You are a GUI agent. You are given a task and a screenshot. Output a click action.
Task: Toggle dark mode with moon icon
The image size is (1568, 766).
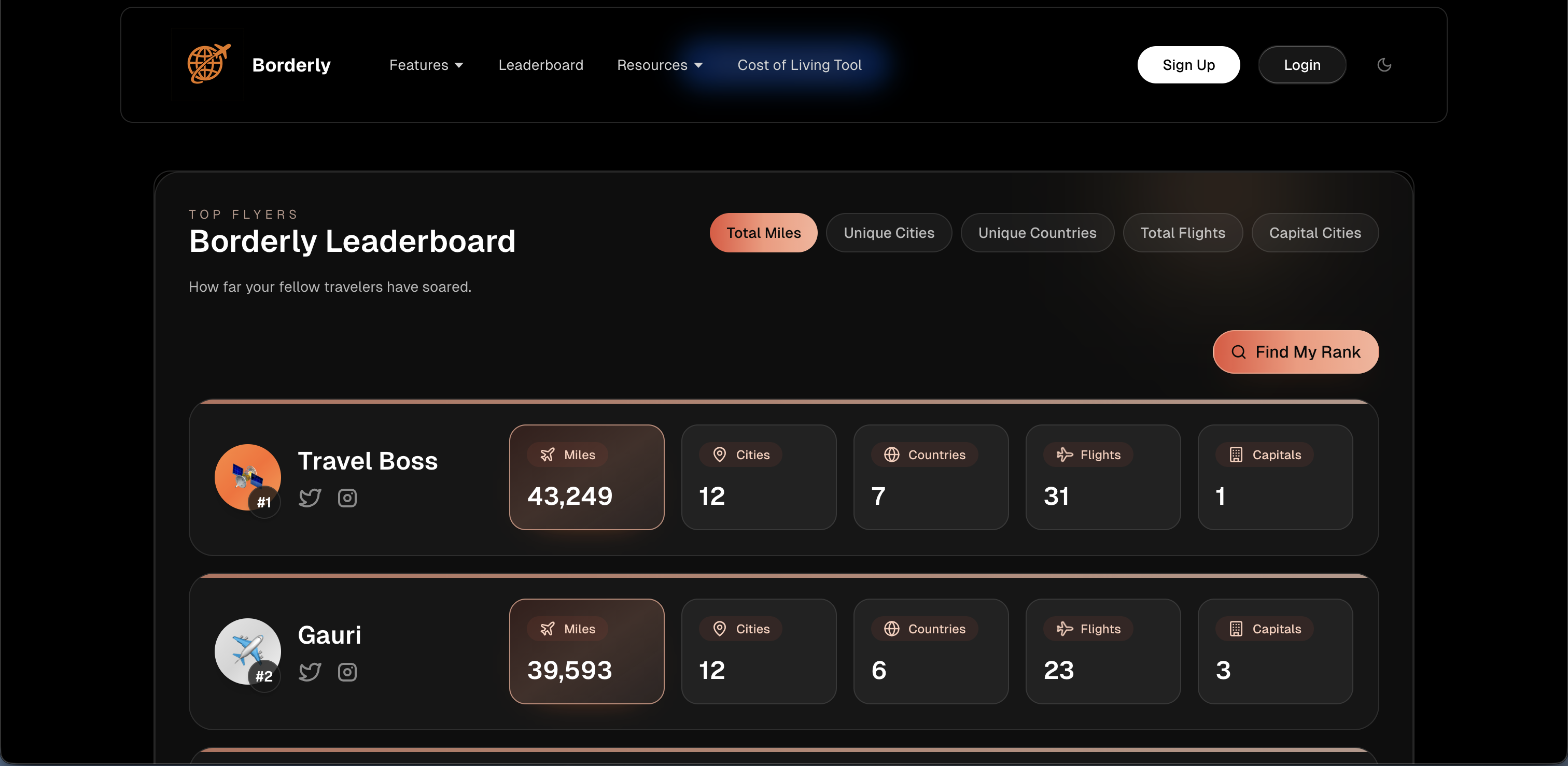1383,64
